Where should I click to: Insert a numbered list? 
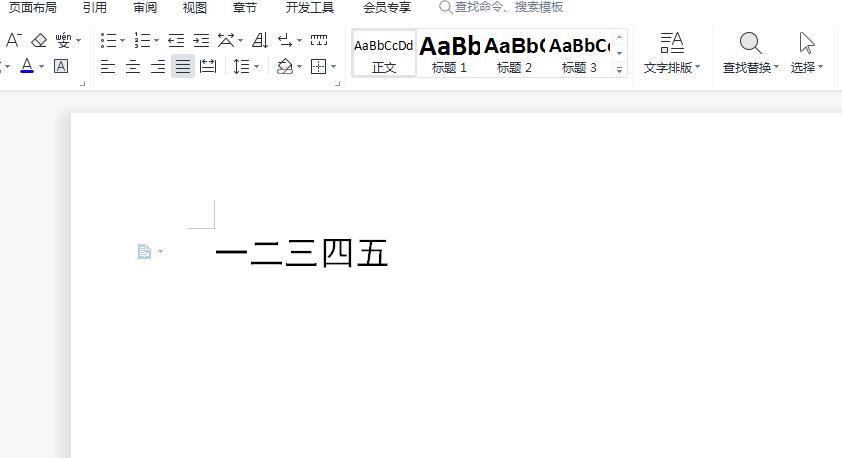pyautogui.click(x=142, y=40)
